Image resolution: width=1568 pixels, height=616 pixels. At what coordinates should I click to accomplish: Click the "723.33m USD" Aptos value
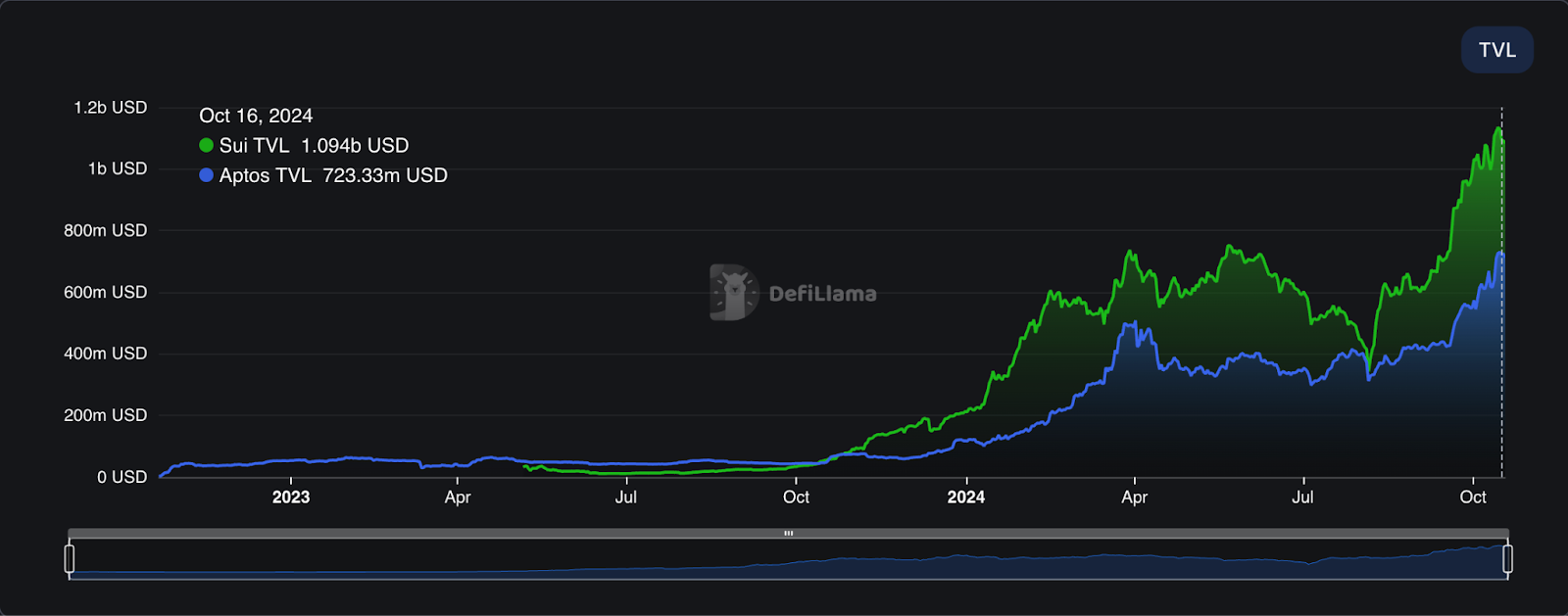(385, 175)
